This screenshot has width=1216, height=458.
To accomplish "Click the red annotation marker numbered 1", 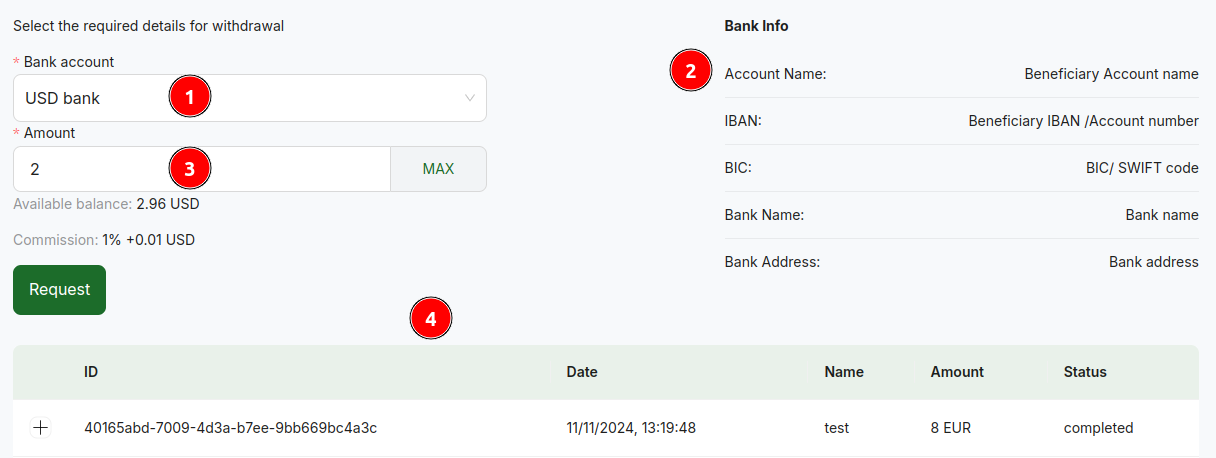I will pyautogui.click(x=189, y=97).
